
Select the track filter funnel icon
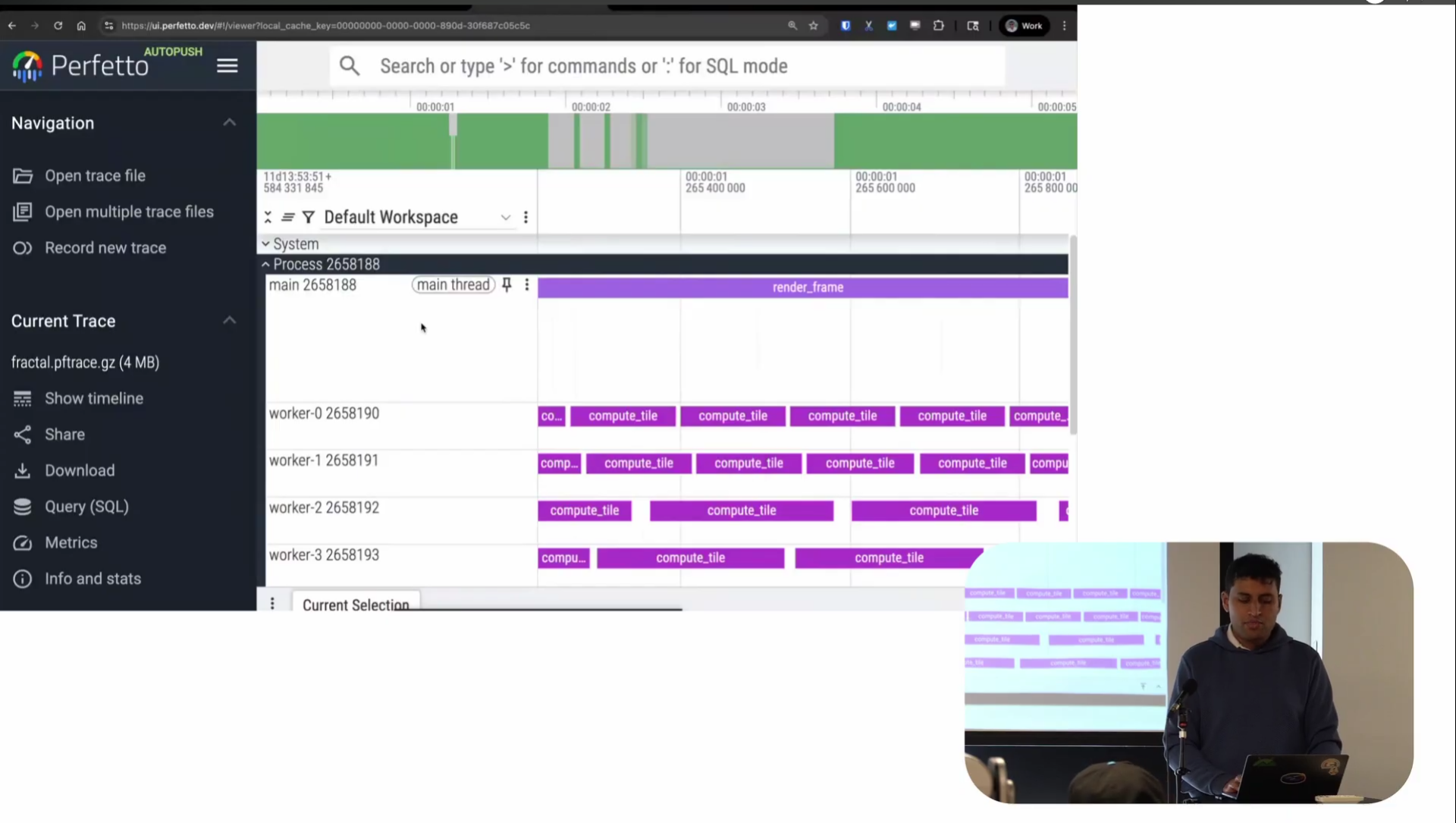308,217
